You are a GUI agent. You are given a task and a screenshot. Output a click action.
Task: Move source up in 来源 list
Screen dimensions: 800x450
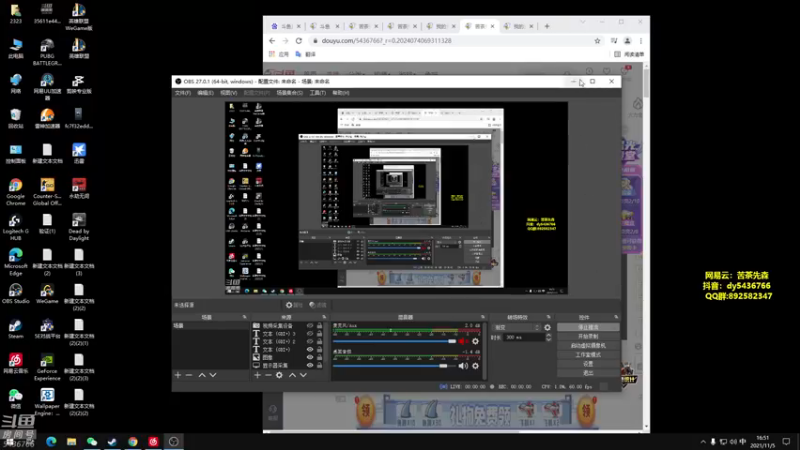(292, 375)
